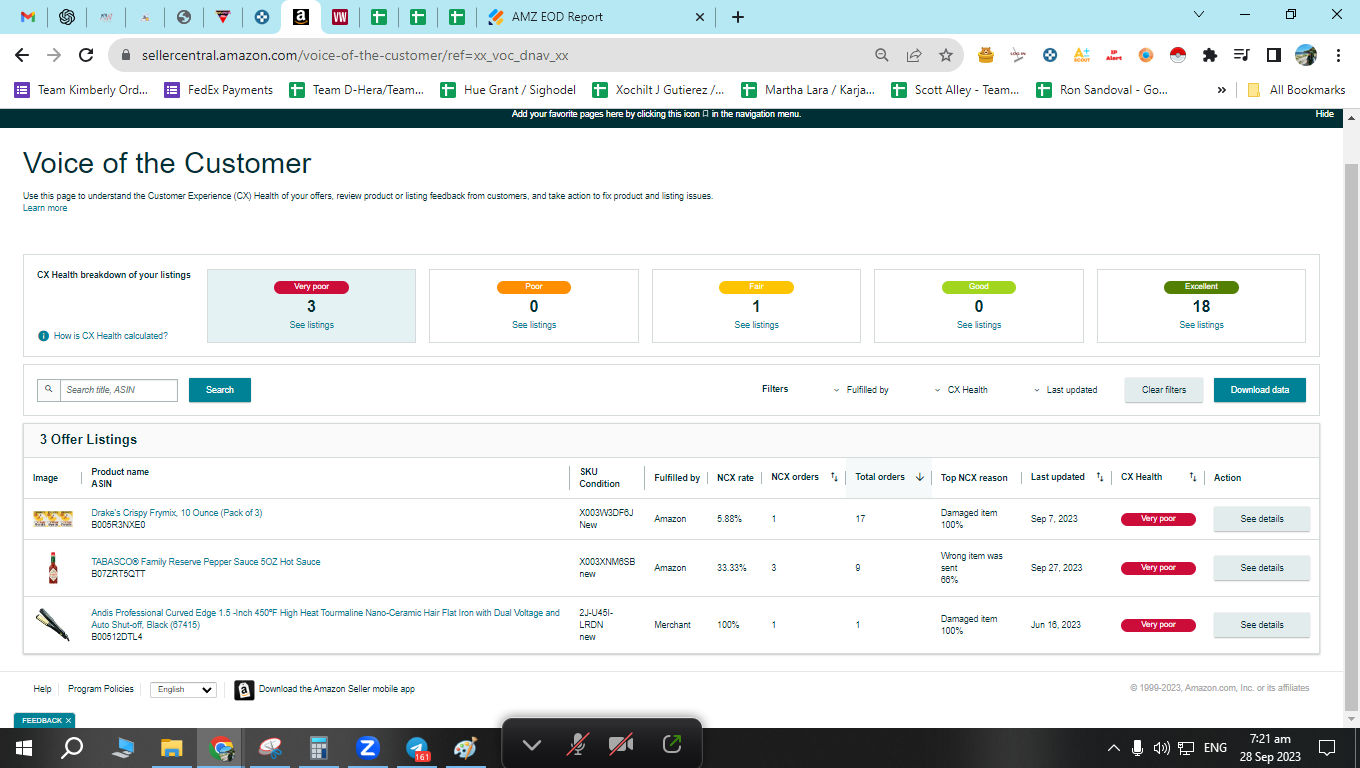Open the Chrome profile avatar
Viewport: 1360px width, 768px height.
(x=1306, y=55)
